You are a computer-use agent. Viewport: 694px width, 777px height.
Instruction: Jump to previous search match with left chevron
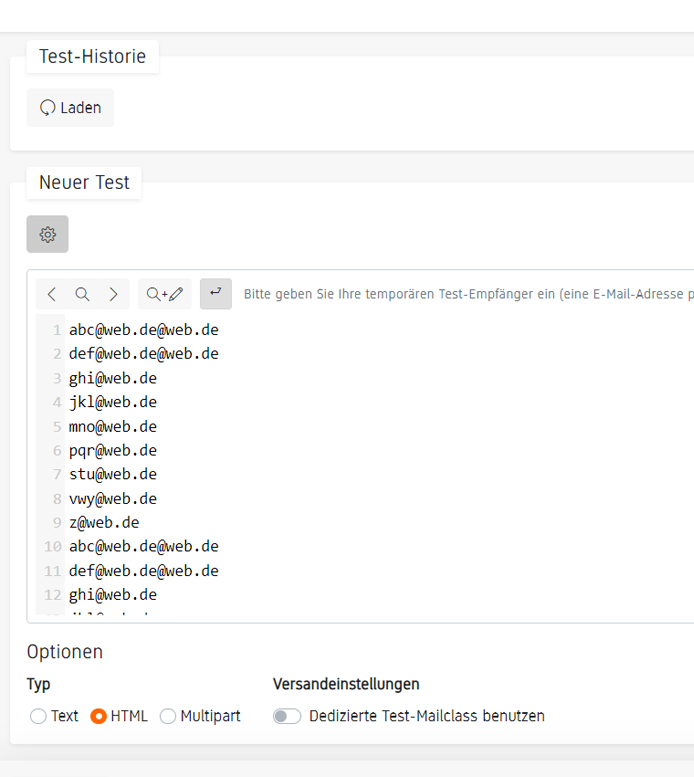click(52, 294)
